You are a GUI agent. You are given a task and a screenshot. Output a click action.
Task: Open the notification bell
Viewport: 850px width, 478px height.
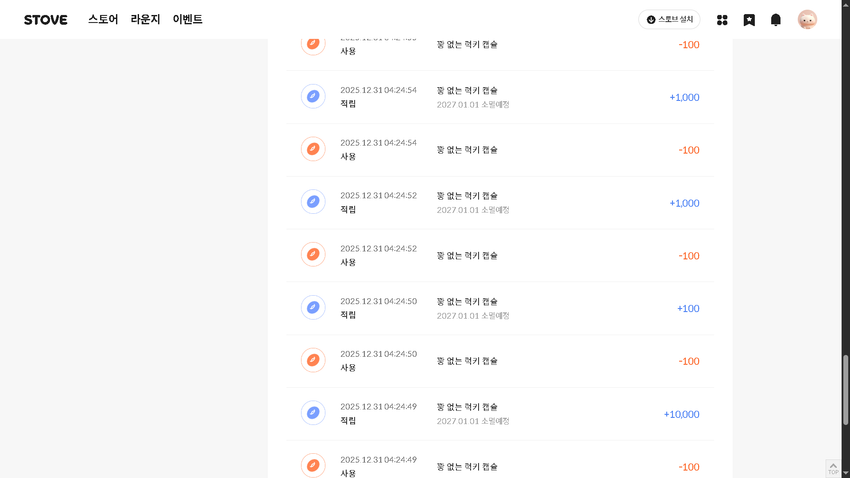click(x=776, y=20)
